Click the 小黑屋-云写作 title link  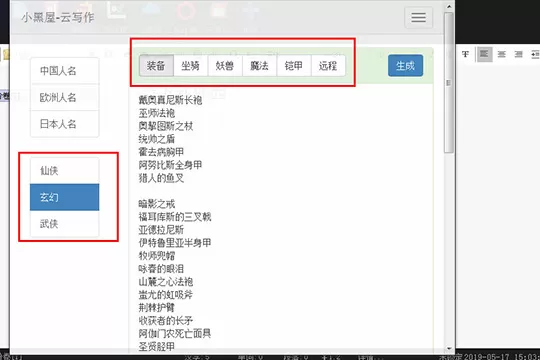click(x=58, y=18)
